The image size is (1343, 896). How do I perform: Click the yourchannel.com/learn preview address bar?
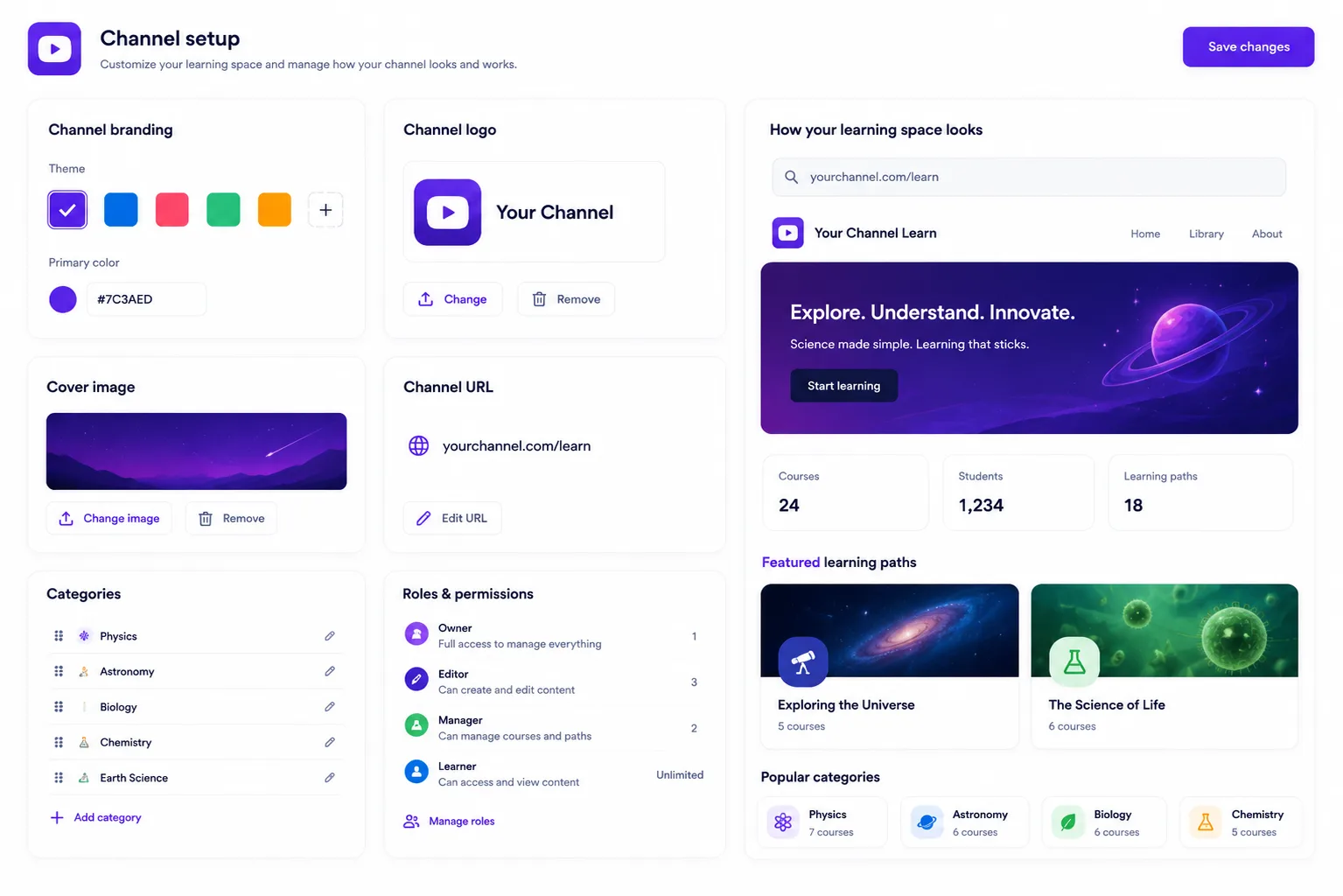pos(1029,177)
